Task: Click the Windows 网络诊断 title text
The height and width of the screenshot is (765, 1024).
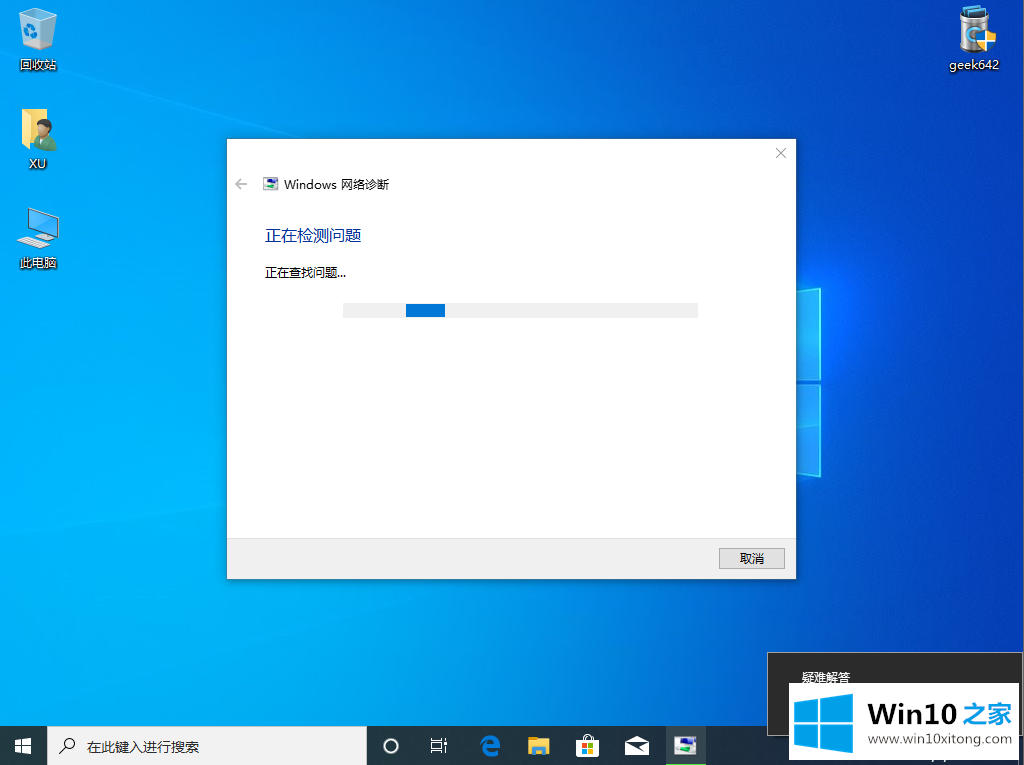Action: [x=336, y=185]
